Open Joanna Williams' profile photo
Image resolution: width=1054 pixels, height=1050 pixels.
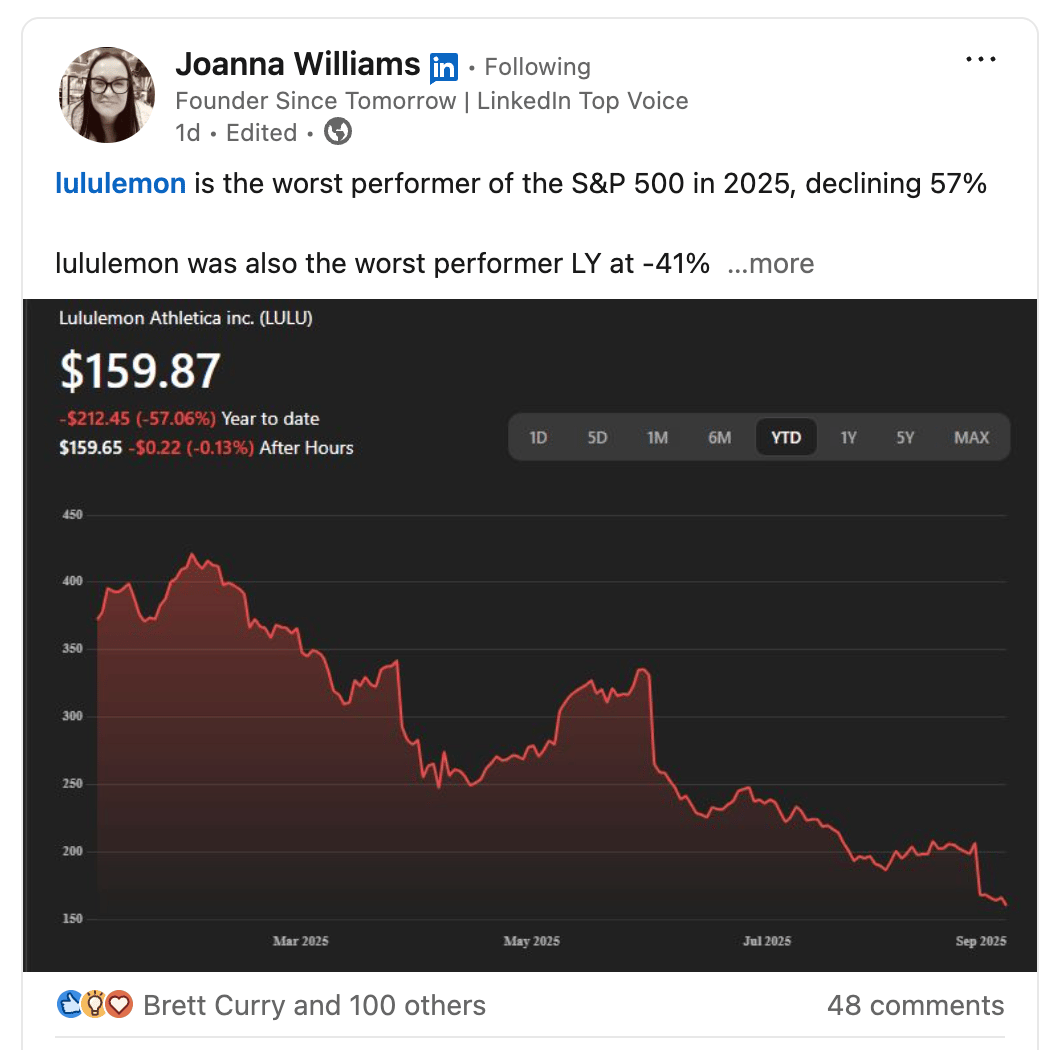click(108, 95)
